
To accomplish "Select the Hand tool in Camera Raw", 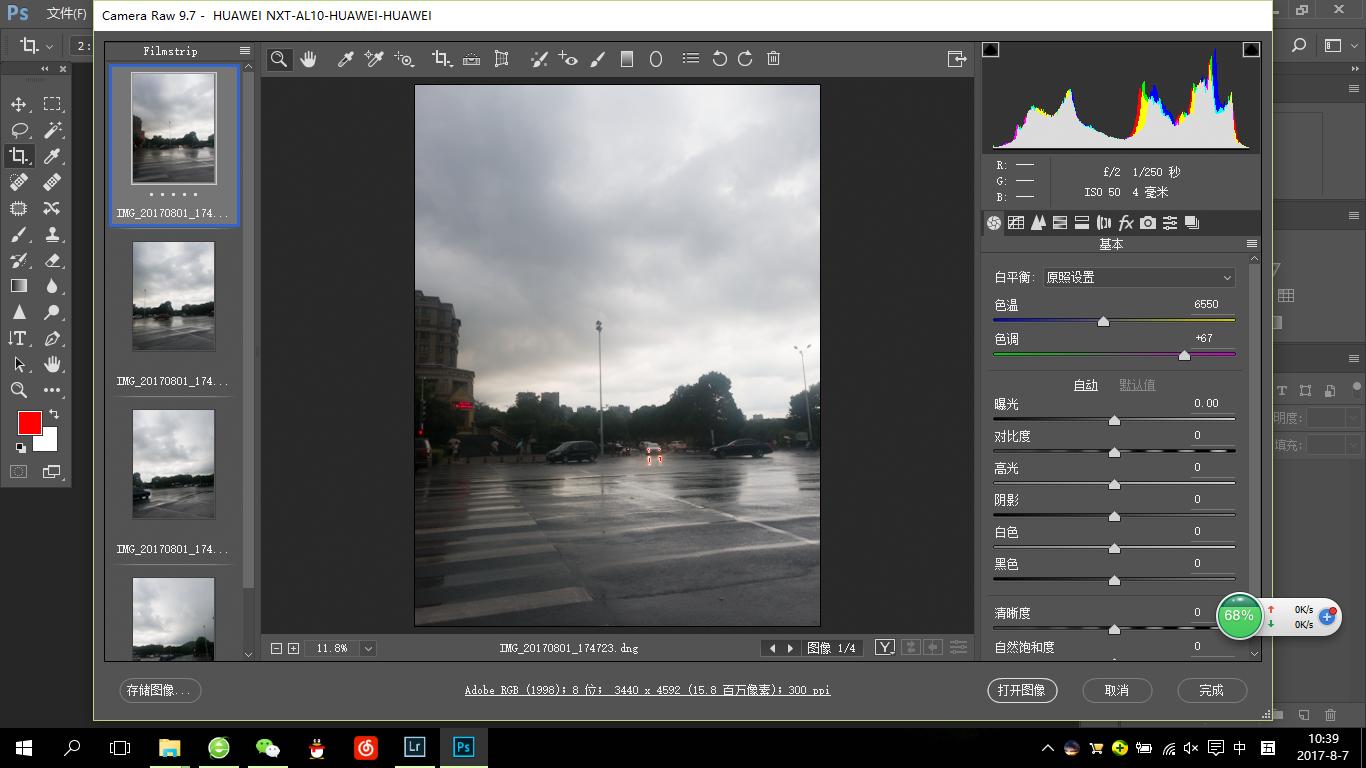I will pyautogui.click(x=308, y=59).
